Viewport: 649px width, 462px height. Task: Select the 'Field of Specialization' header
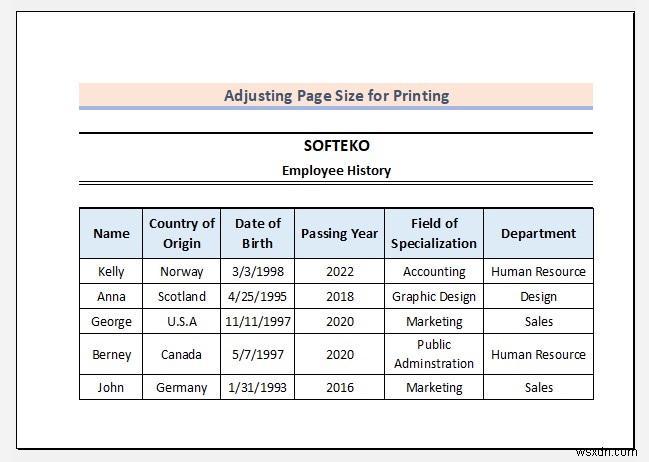(434, 233)
